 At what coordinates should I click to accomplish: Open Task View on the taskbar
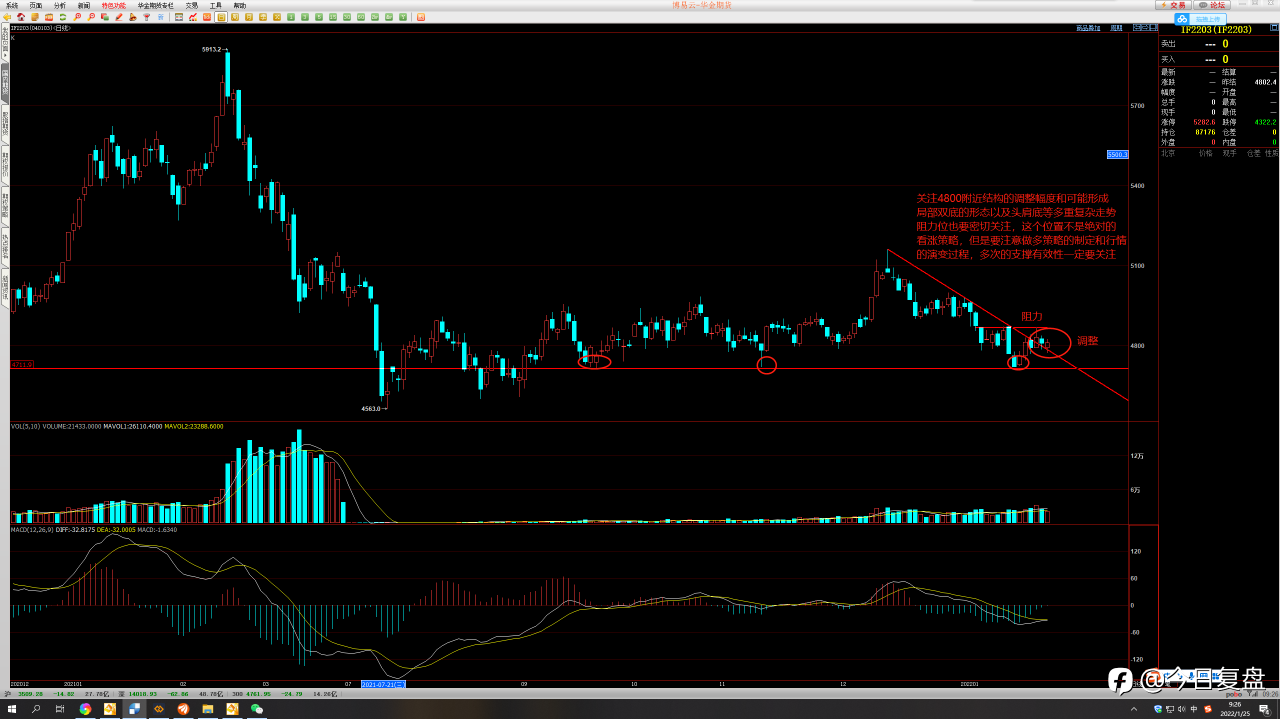(x=60, y=709)
